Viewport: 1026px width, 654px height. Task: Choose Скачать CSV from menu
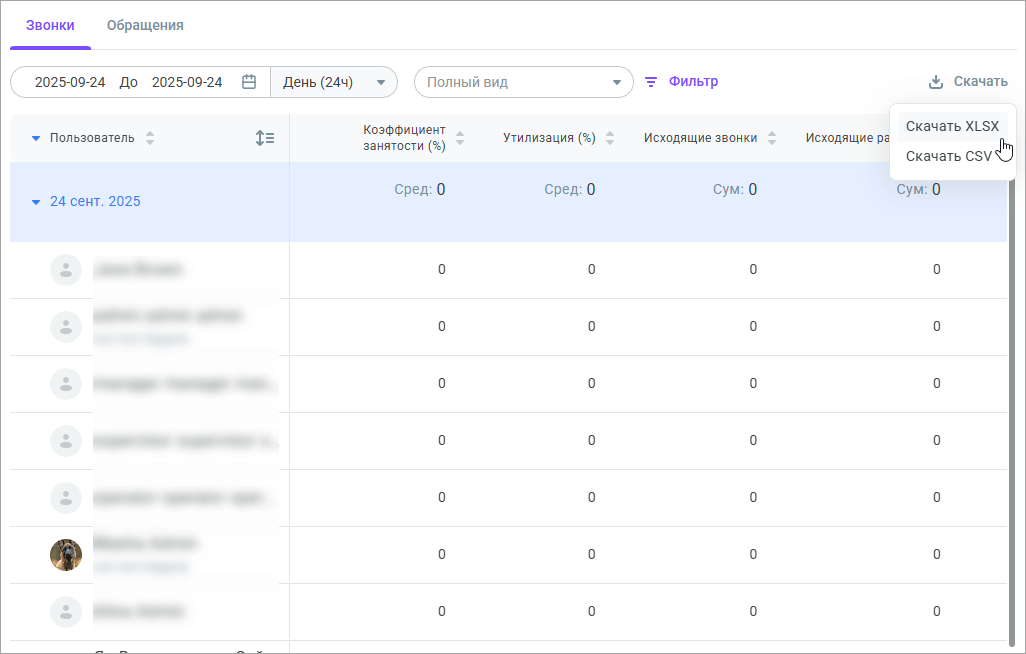948,156
